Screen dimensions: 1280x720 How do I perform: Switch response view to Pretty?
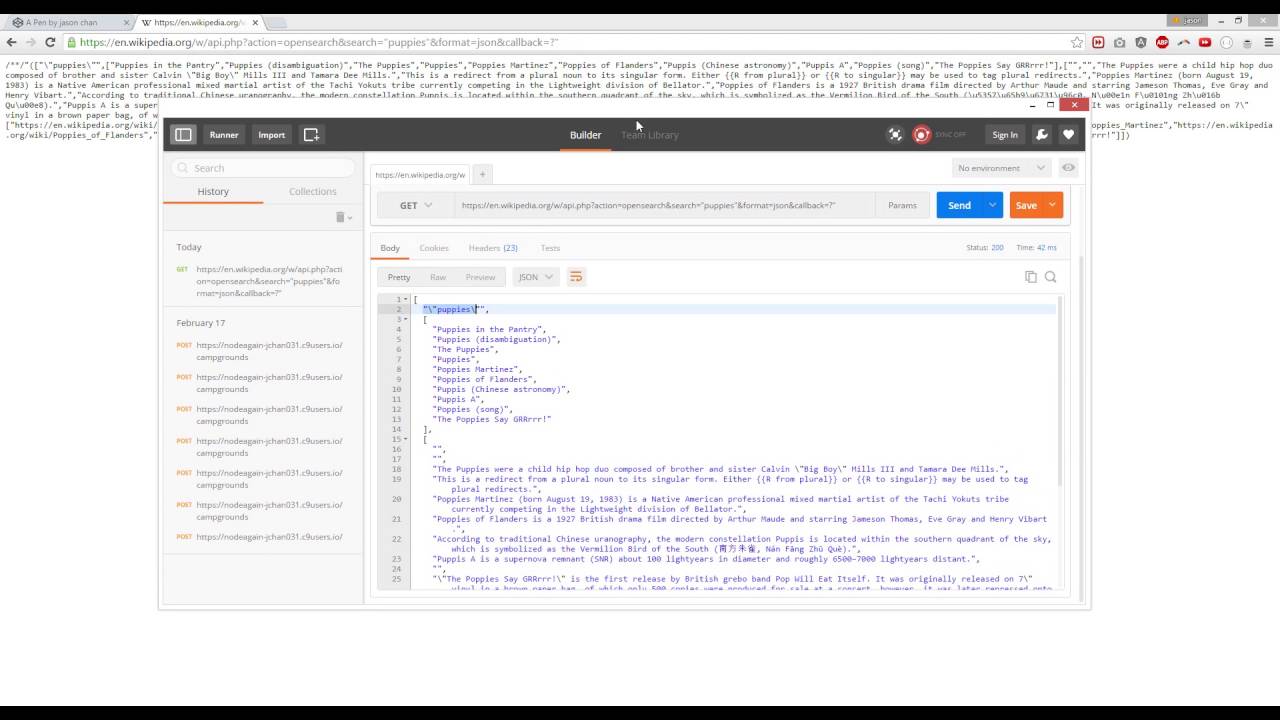pos(399,277)
